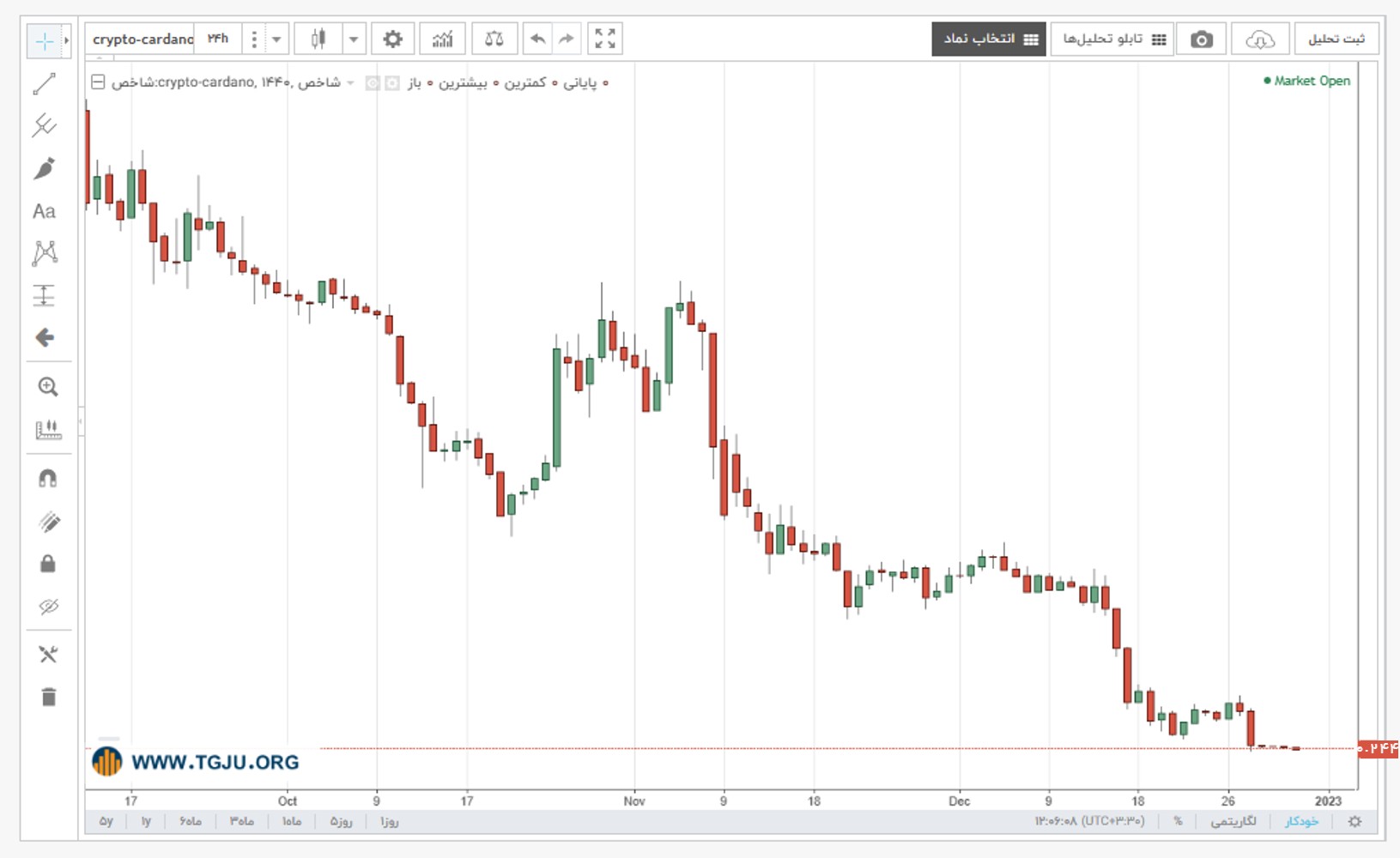Viewport: 1400px width, 858px height.
Task: Toggle magnet mode
Action: coord(48,479)
